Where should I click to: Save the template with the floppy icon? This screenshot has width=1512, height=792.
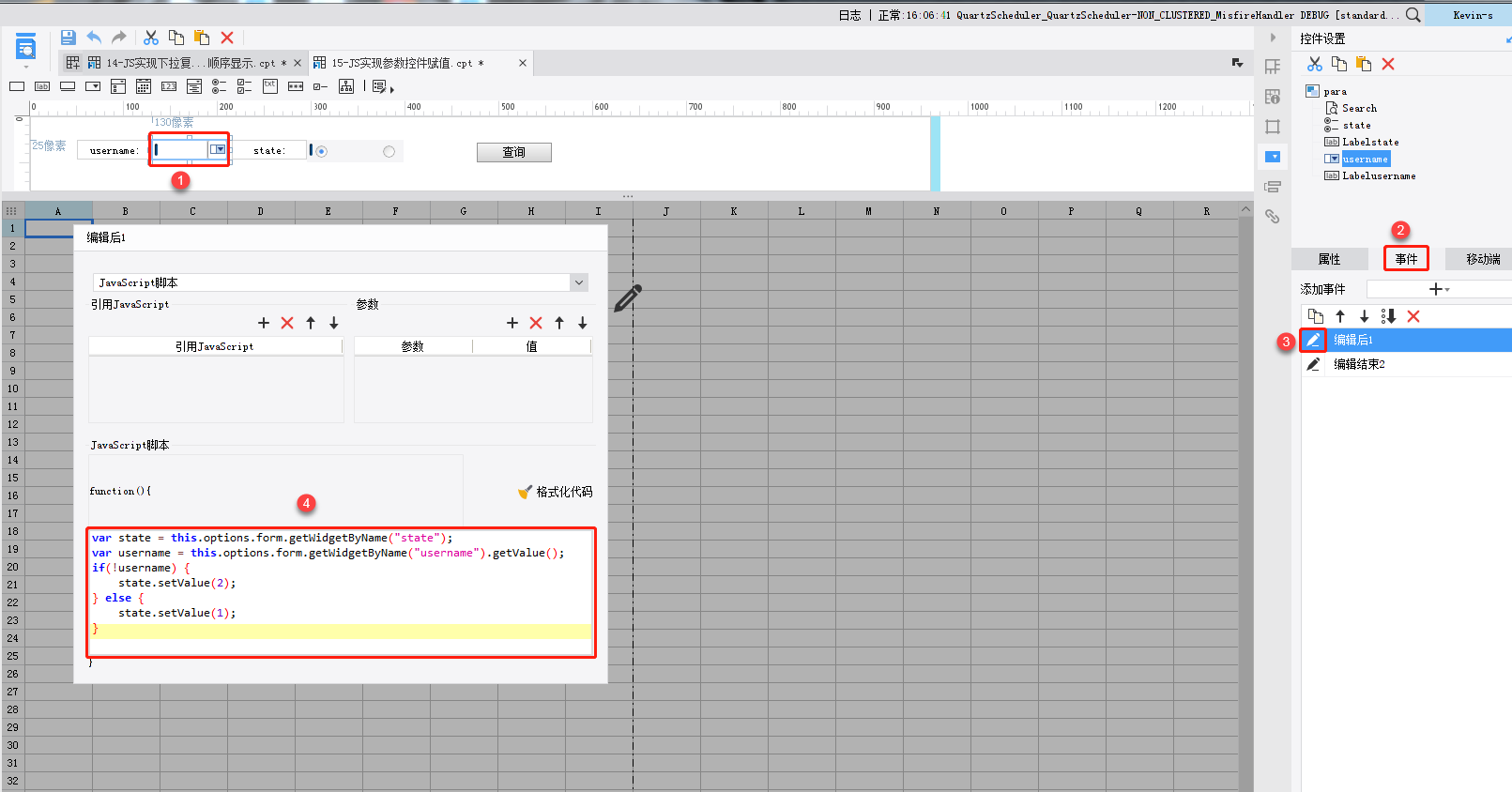point(68,38)
